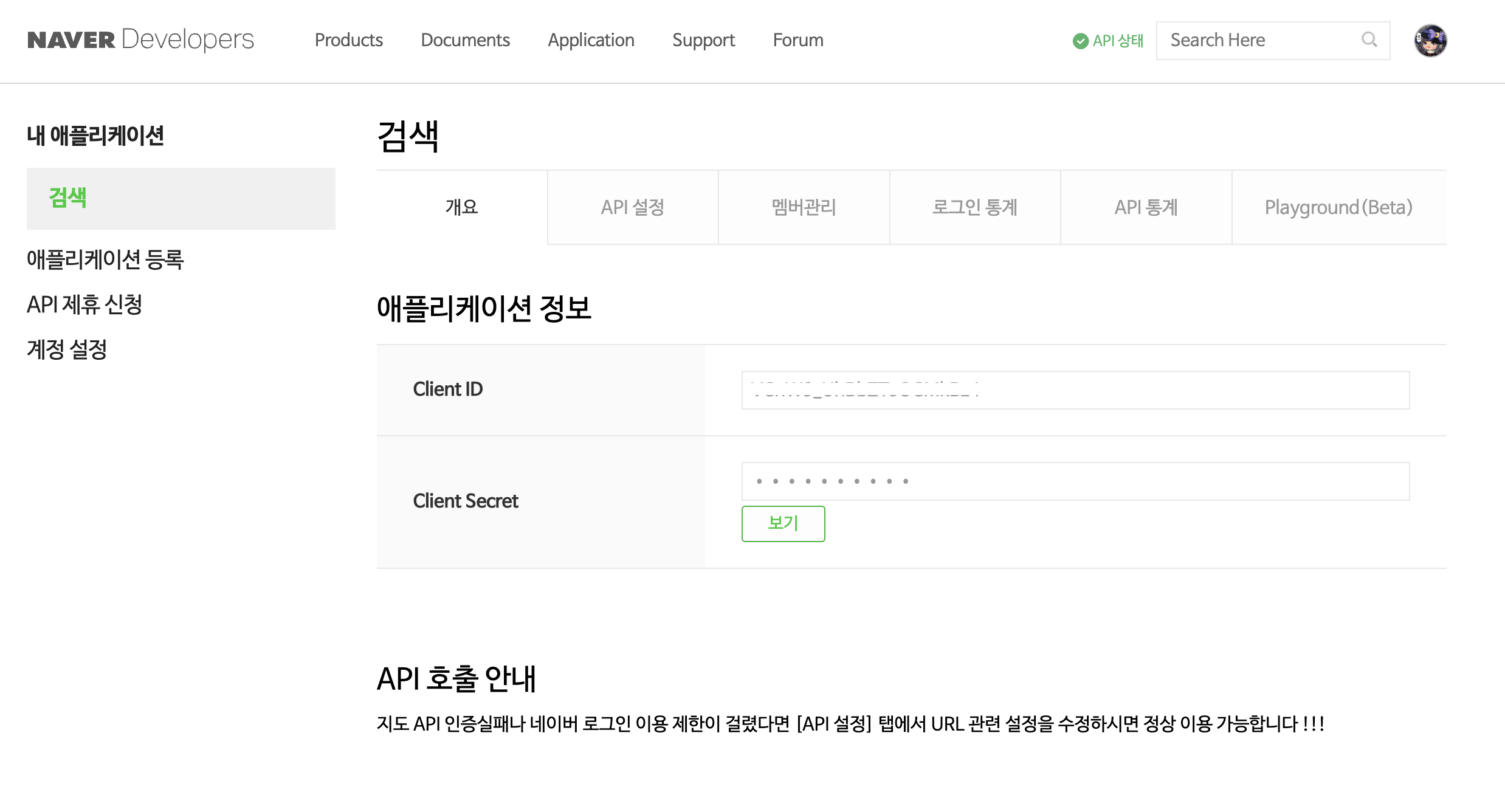Open API 제휴 신청 in sidebar
Viewport: 1505px width, 812px height.
(x=84, y=304)
